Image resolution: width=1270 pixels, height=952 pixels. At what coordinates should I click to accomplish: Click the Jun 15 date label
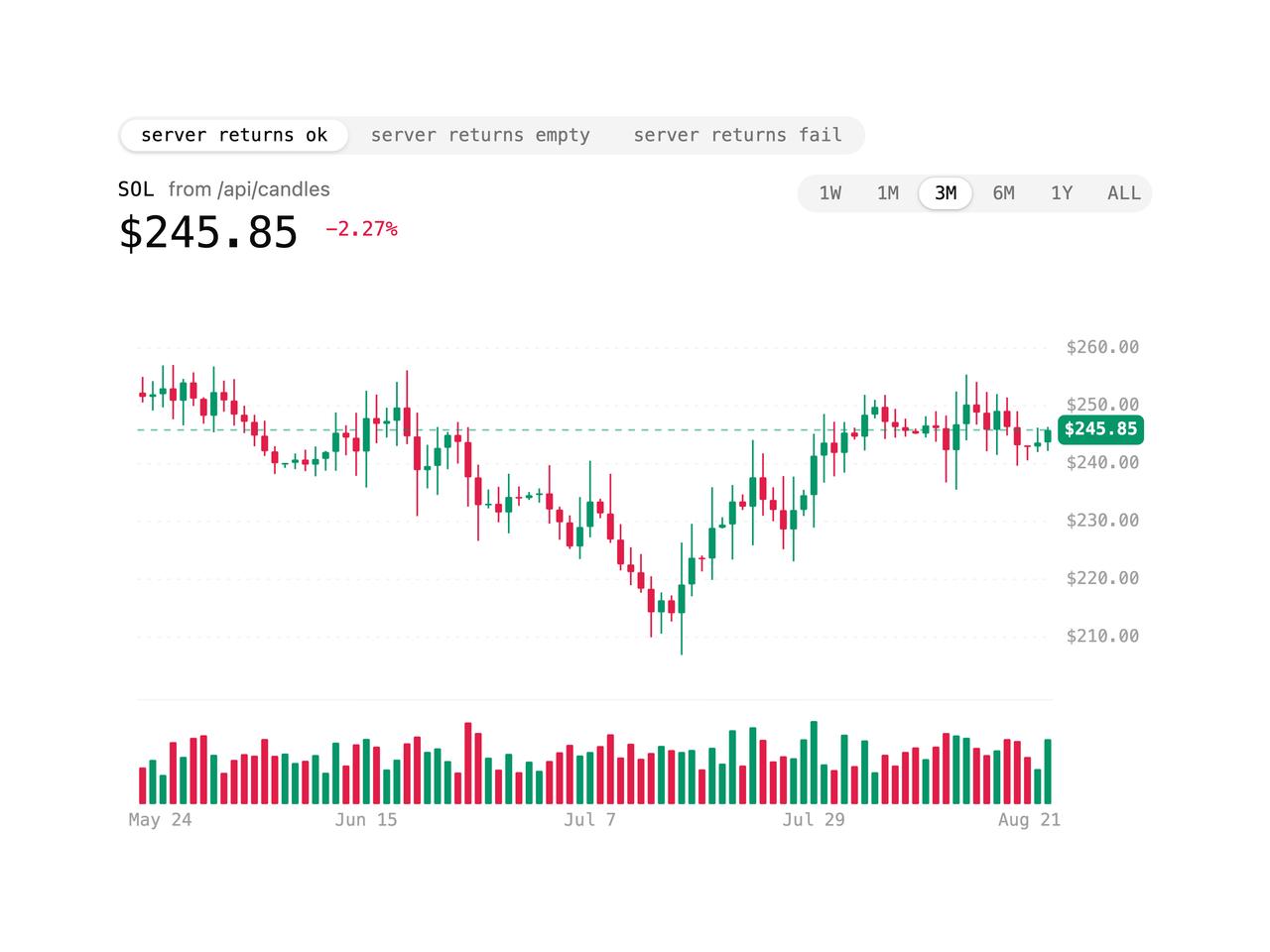pyautogui.click(x=366, y=820)
